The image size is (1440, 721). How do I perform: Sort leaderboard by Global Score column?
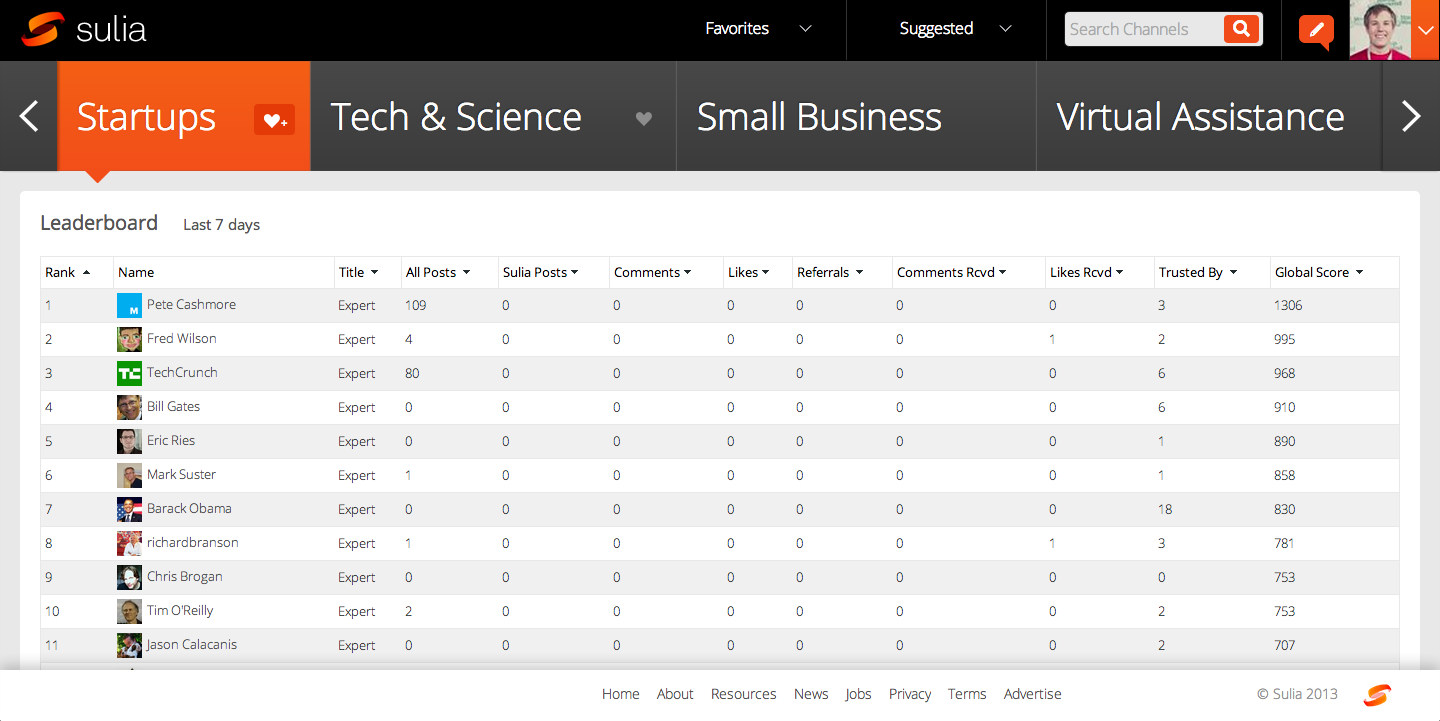click(1319, 272)
